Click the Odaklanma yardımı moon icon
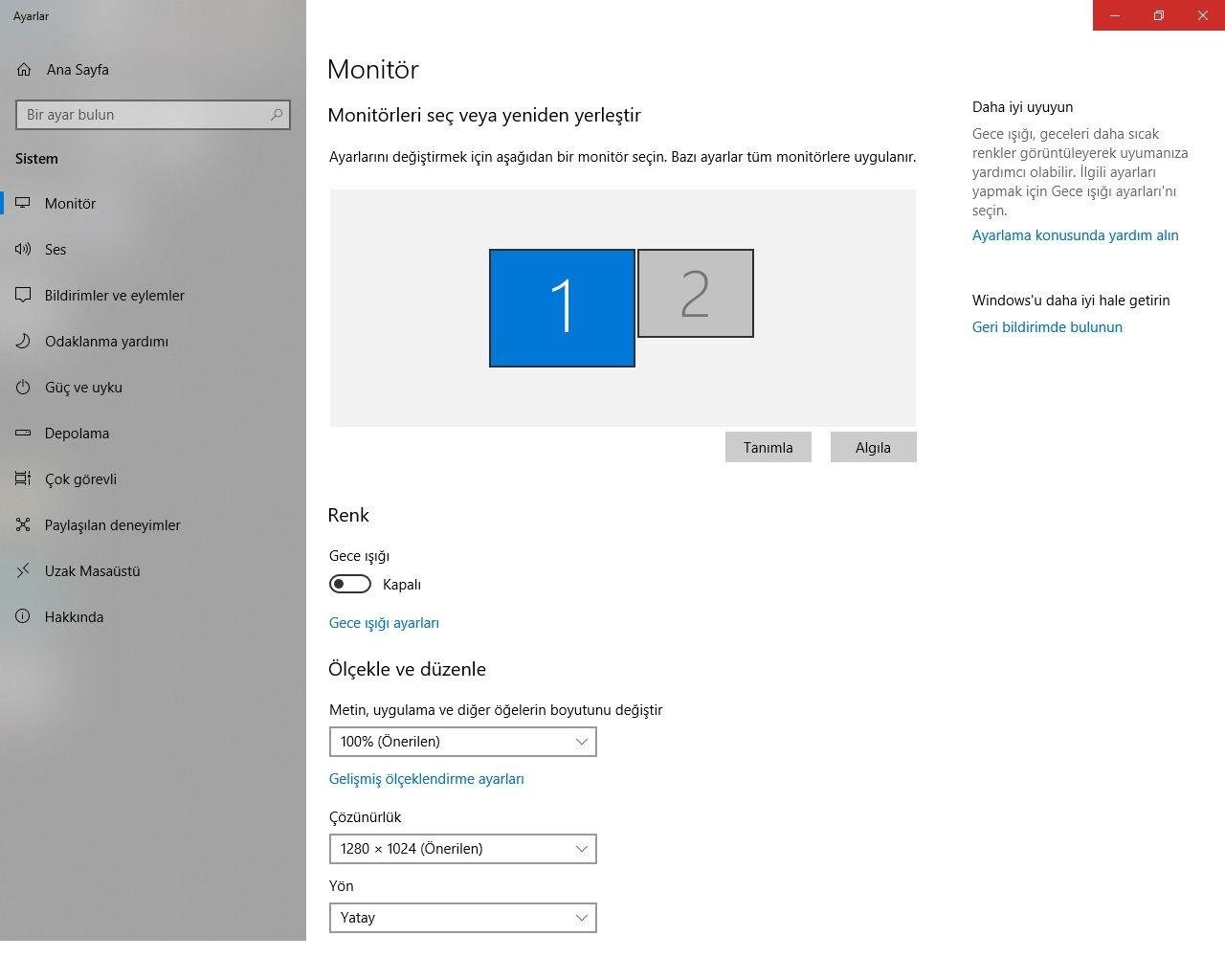The width and height of the screenshot is (1225, 980). (23, 342)
